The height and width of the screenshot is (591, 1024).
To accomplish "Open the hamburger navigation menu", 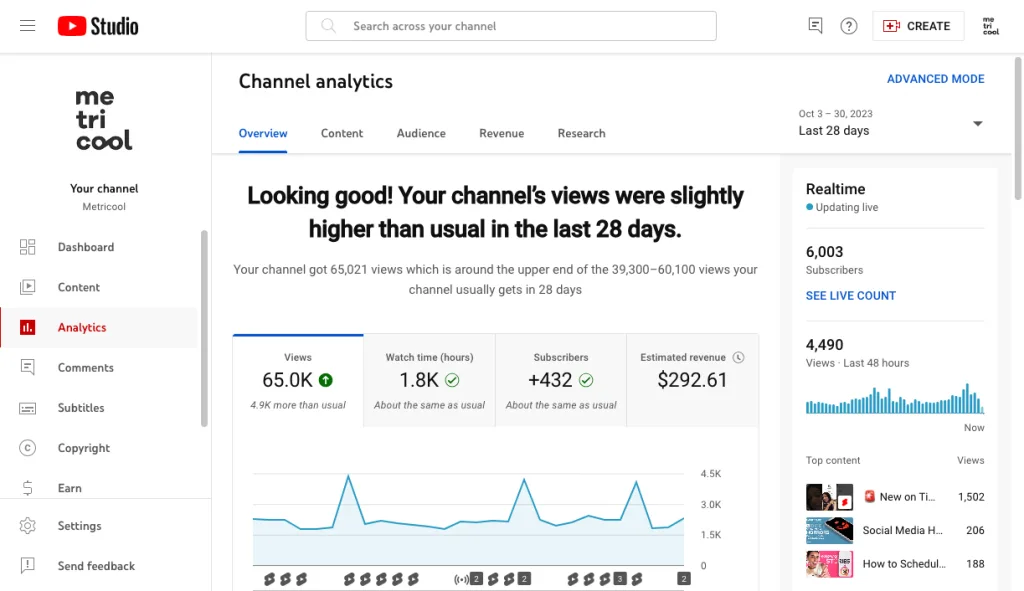I will point(27,26).
